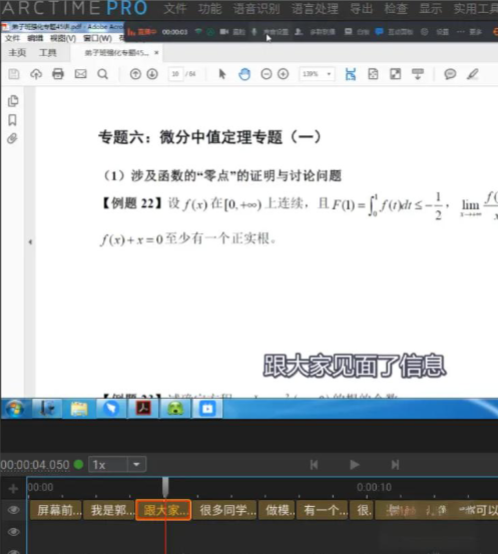Select the subtitle block 屏幕前...
This screenshot has width=498, height=554.
pyautogui.click(x=56, y=510)
